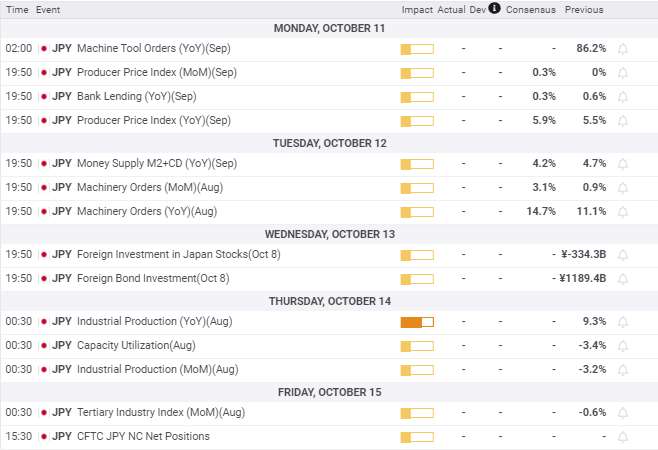Click the info icon next to Dev

point(494,9)
